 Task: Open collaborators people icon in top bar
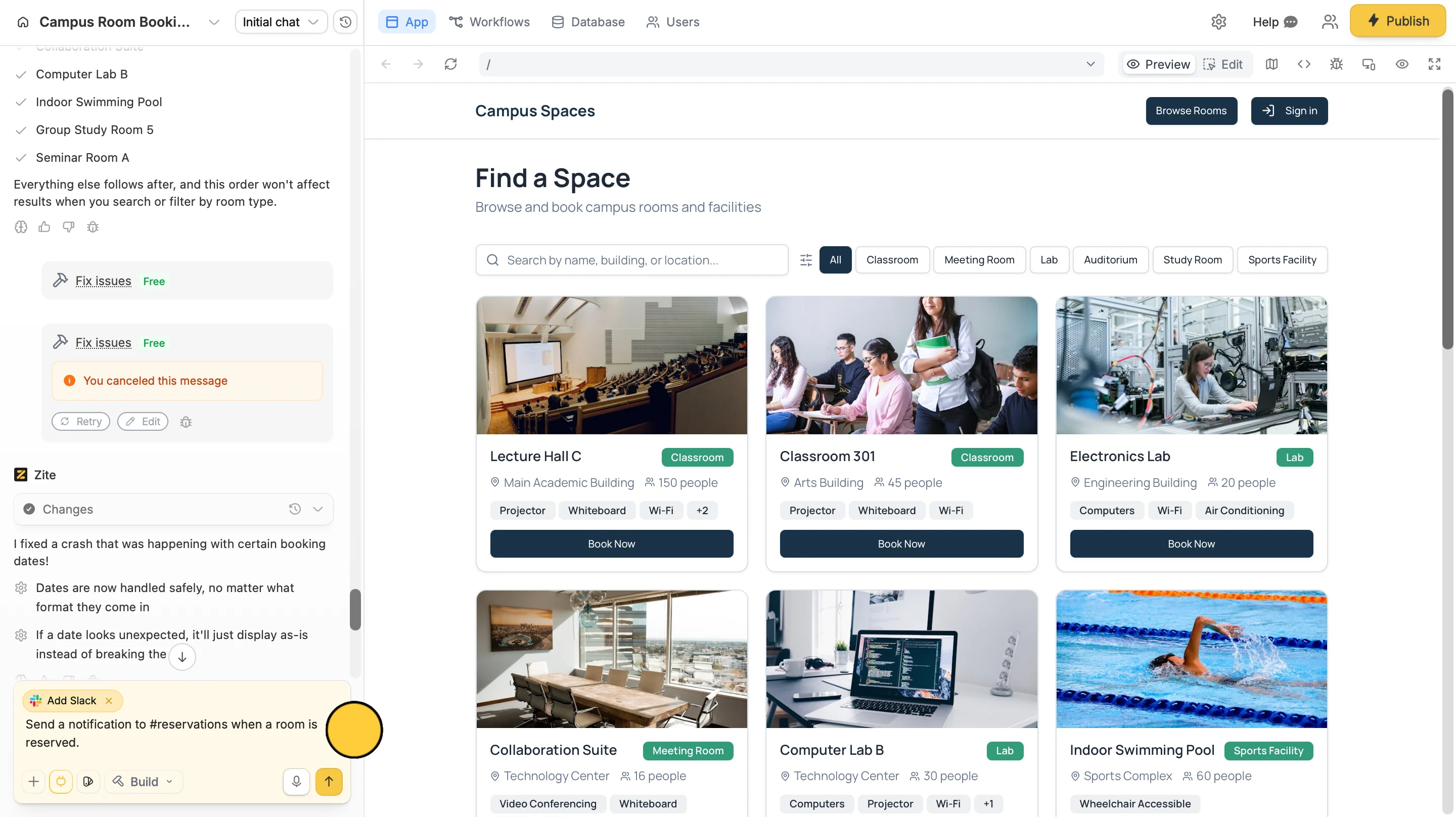coord(1330,22)
